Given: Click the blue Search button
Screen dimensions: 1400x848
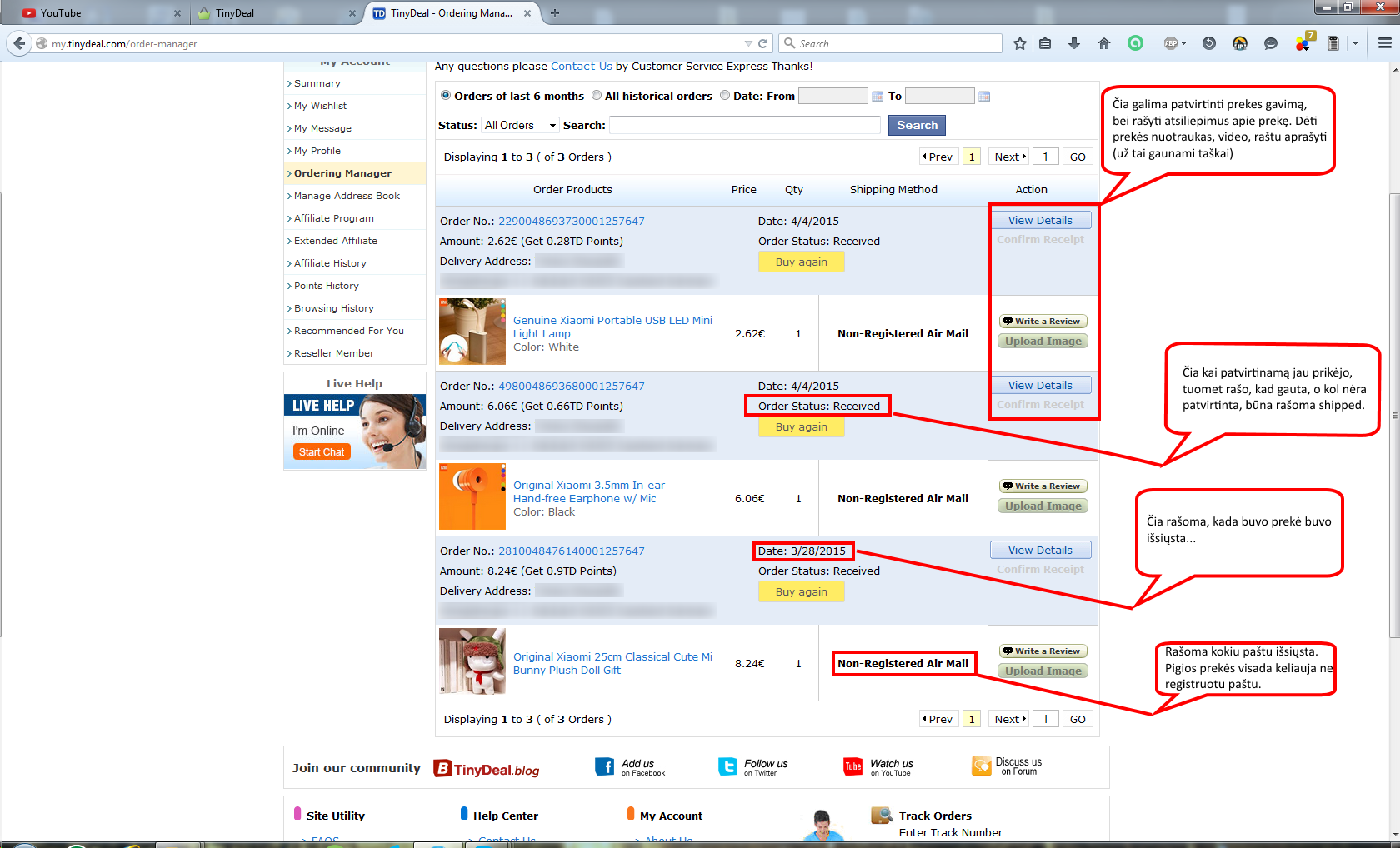Looking at the screenshot, I should (917, 125).
